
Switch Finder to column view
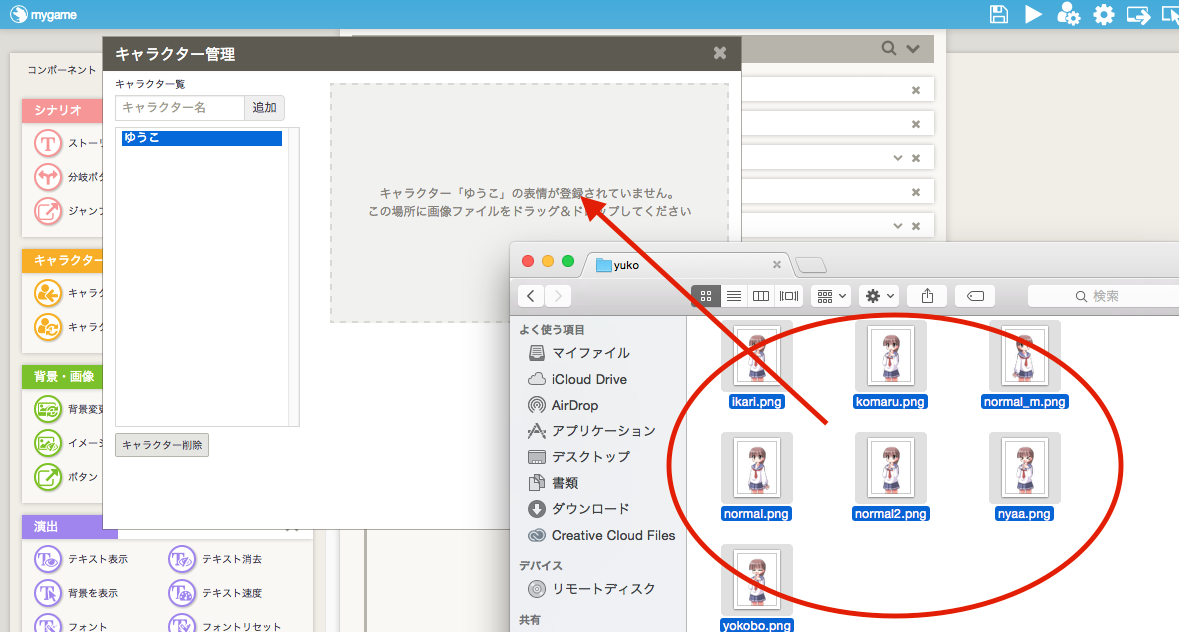point(761,296)
